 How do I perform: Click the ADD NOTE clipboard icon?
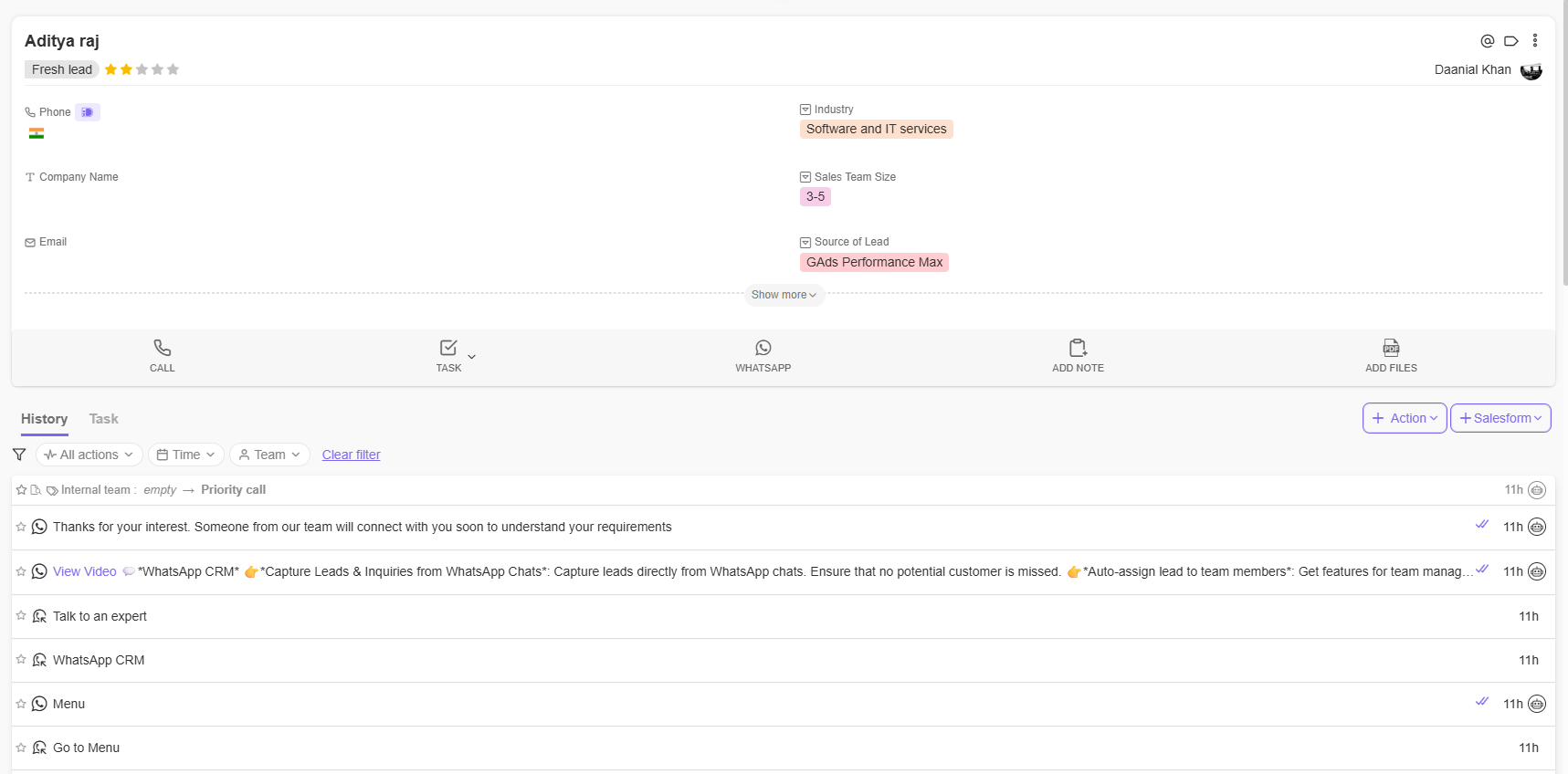(x=1078, y=348)
